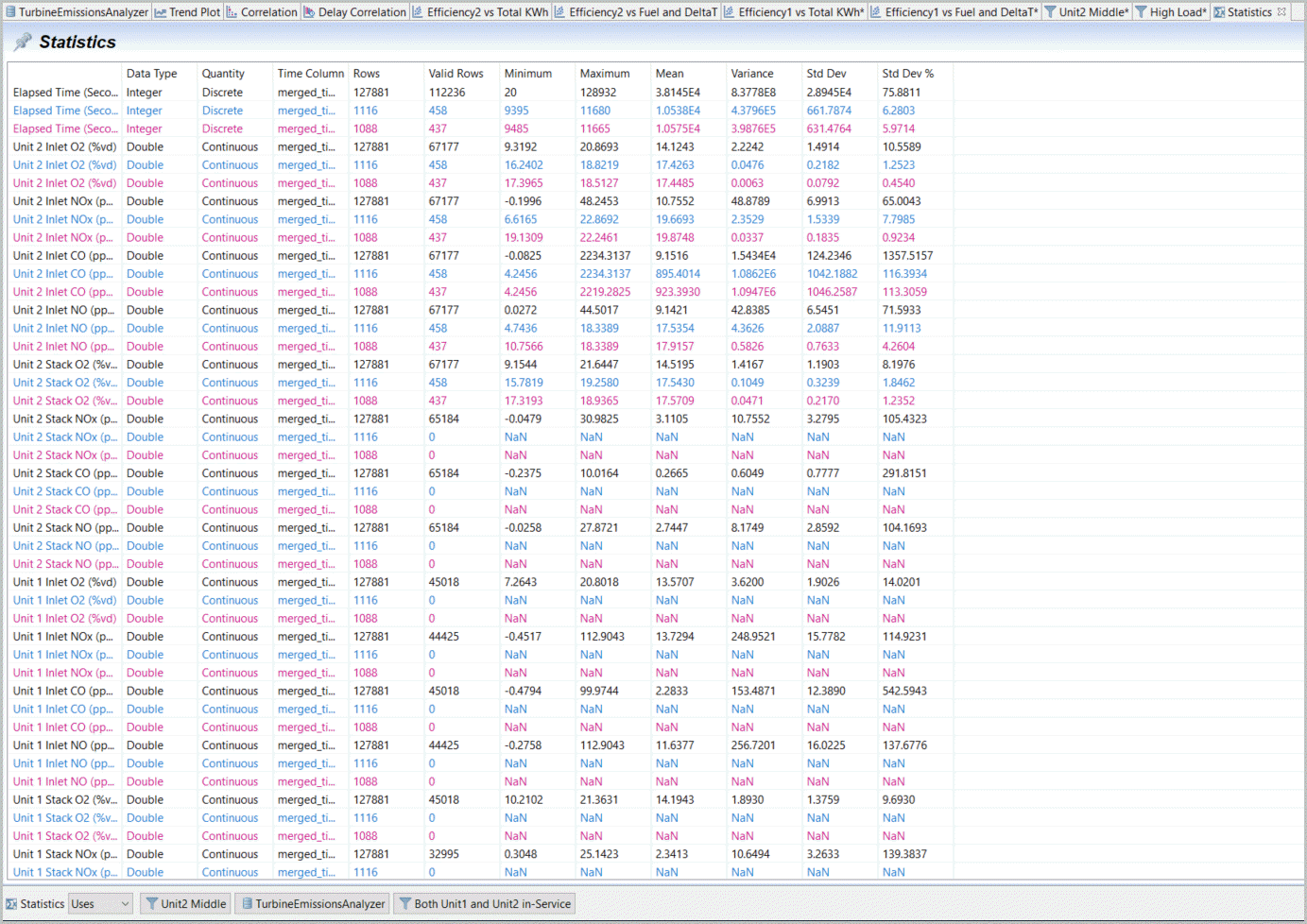
Task: Click the Std Dev % column header
Action: coord(907,74)
